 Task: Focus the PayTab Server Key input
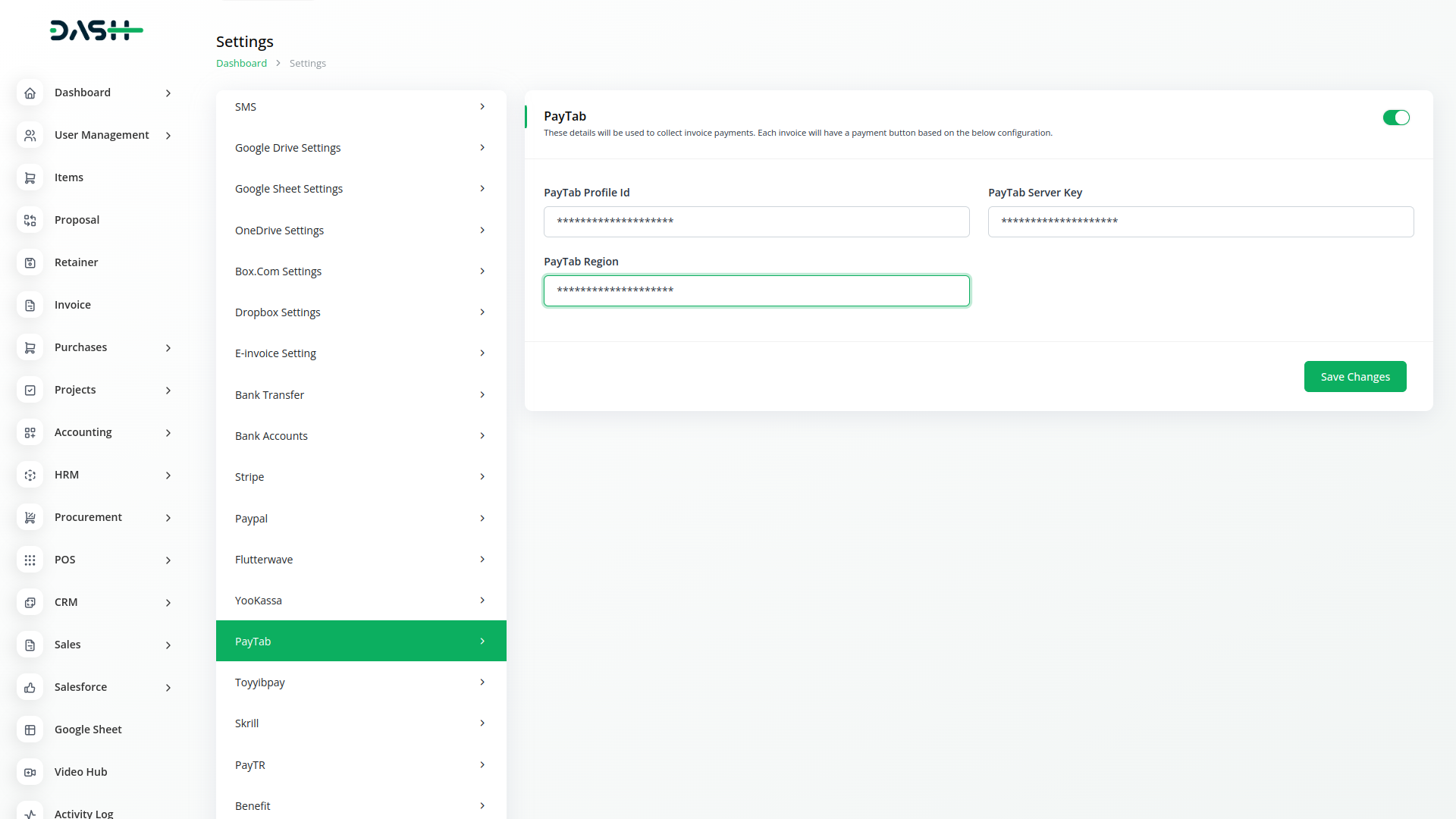[x=1200, y=221]
